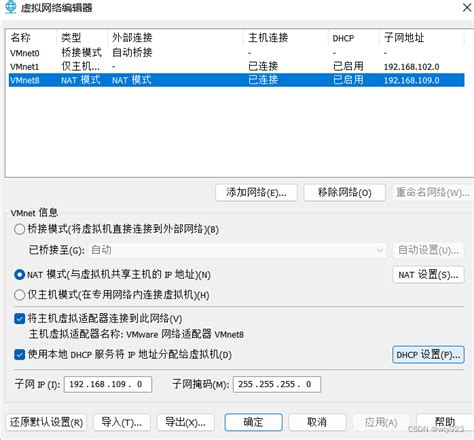The image size is (474, 440).
Task: Toggle 使用本地 DHCP 服务 checkbox
Action: pyautogui.click(x=20, y=354)
